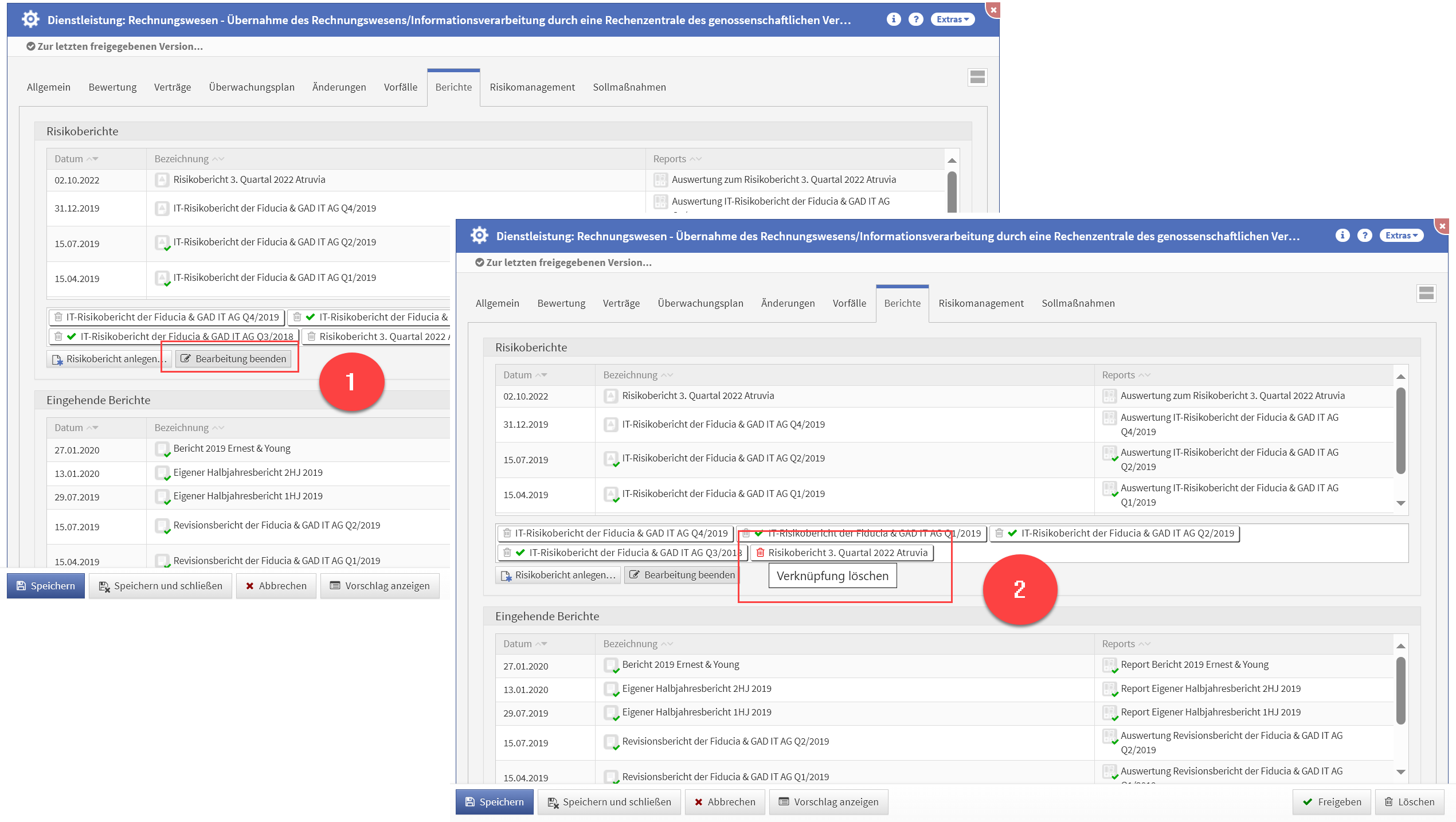Click the question mark help icon in the front dialog
Image resolution: width=1456 pixels, height=822 pixels.
[x=1364, y=236]
